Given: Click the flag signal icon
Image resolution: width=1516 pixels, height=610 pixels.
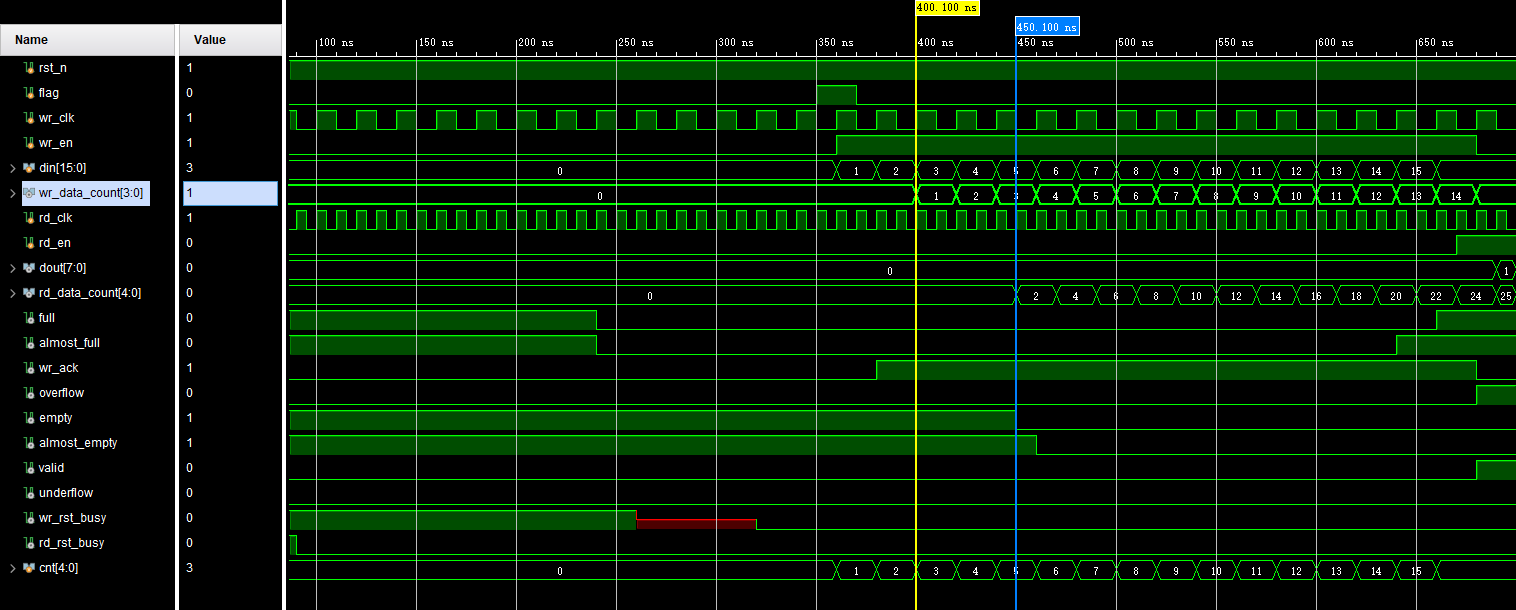Looking at the screenshot, I should tap(29, 93).
